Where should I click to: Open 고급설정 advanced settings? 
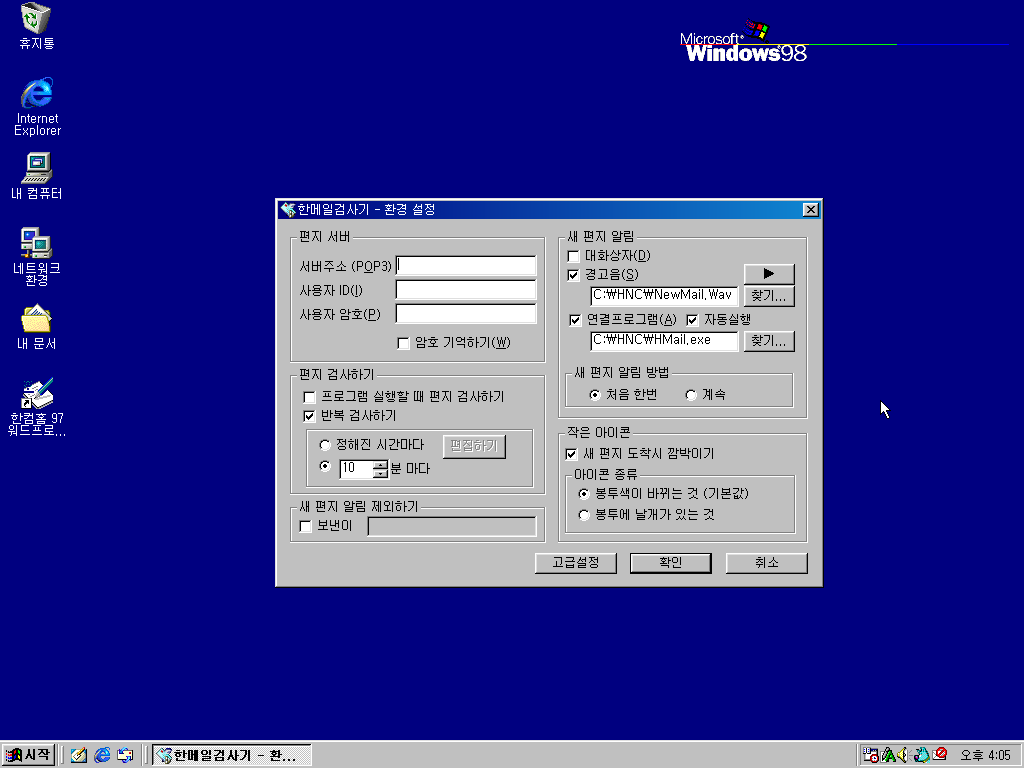(x=575, y=563)
